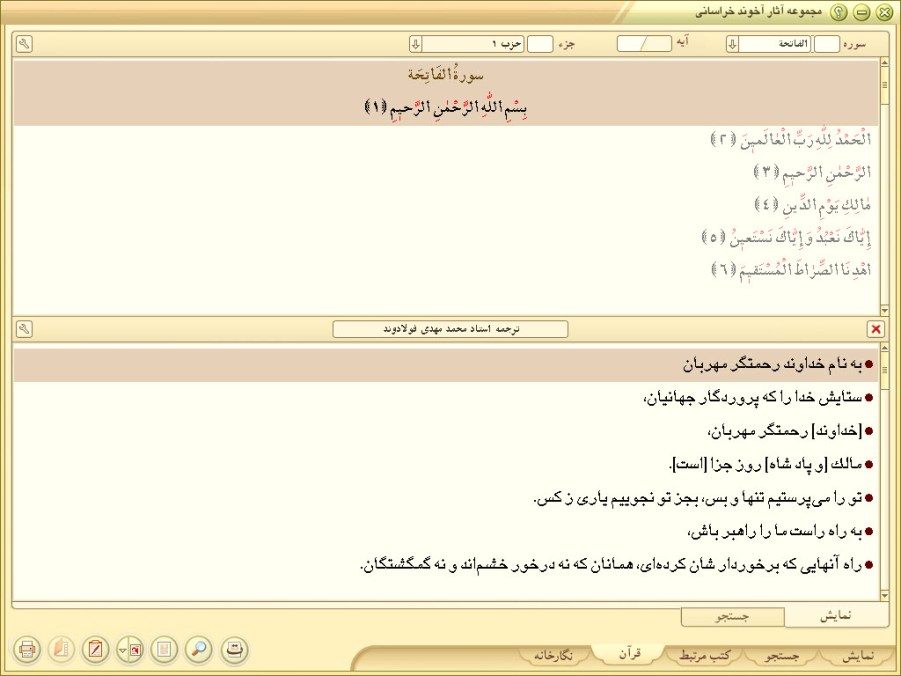Click the translation scroll icon

point(233,650)
